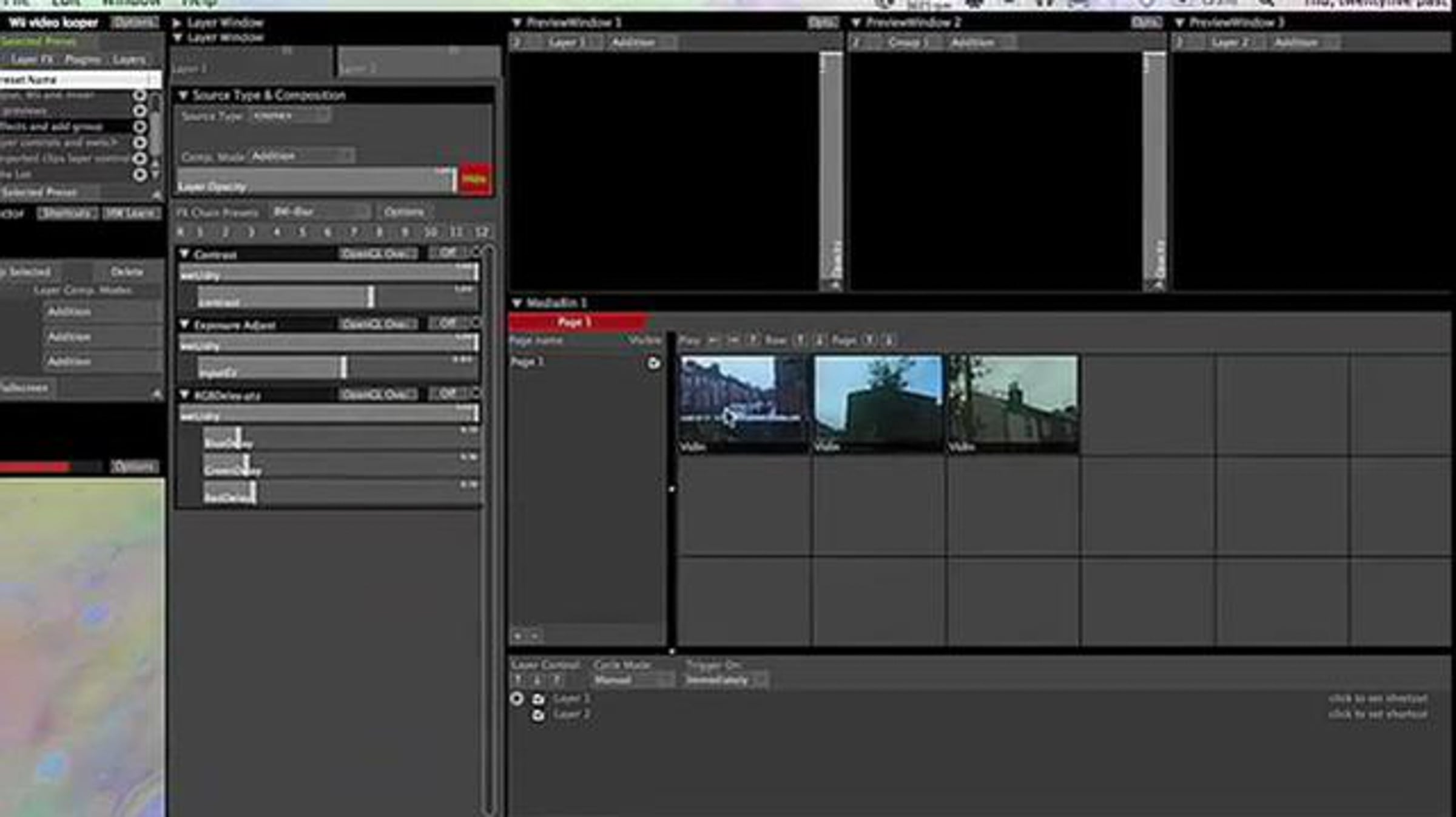Click the Row up arrow in MediaBin toolbar
This screenshot has height=817, width=1456.
801,341
